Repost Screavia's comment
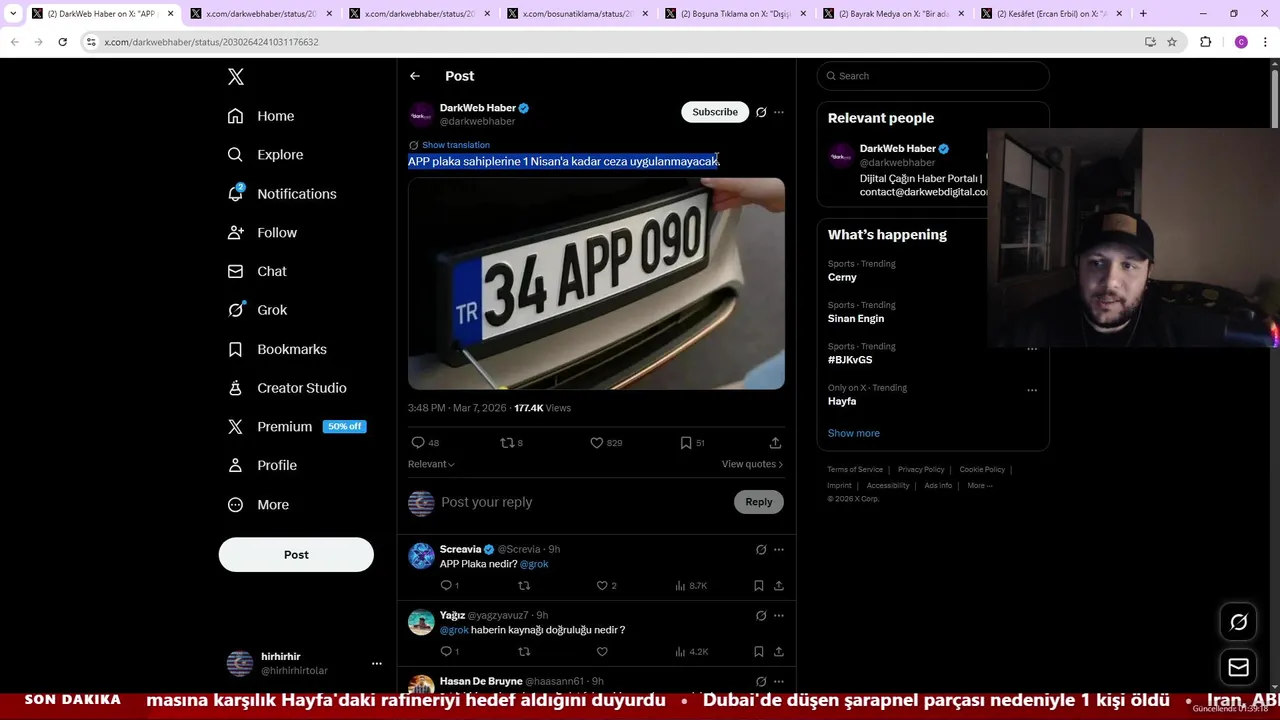This screenshot has width=1280, height=720. 524,586
